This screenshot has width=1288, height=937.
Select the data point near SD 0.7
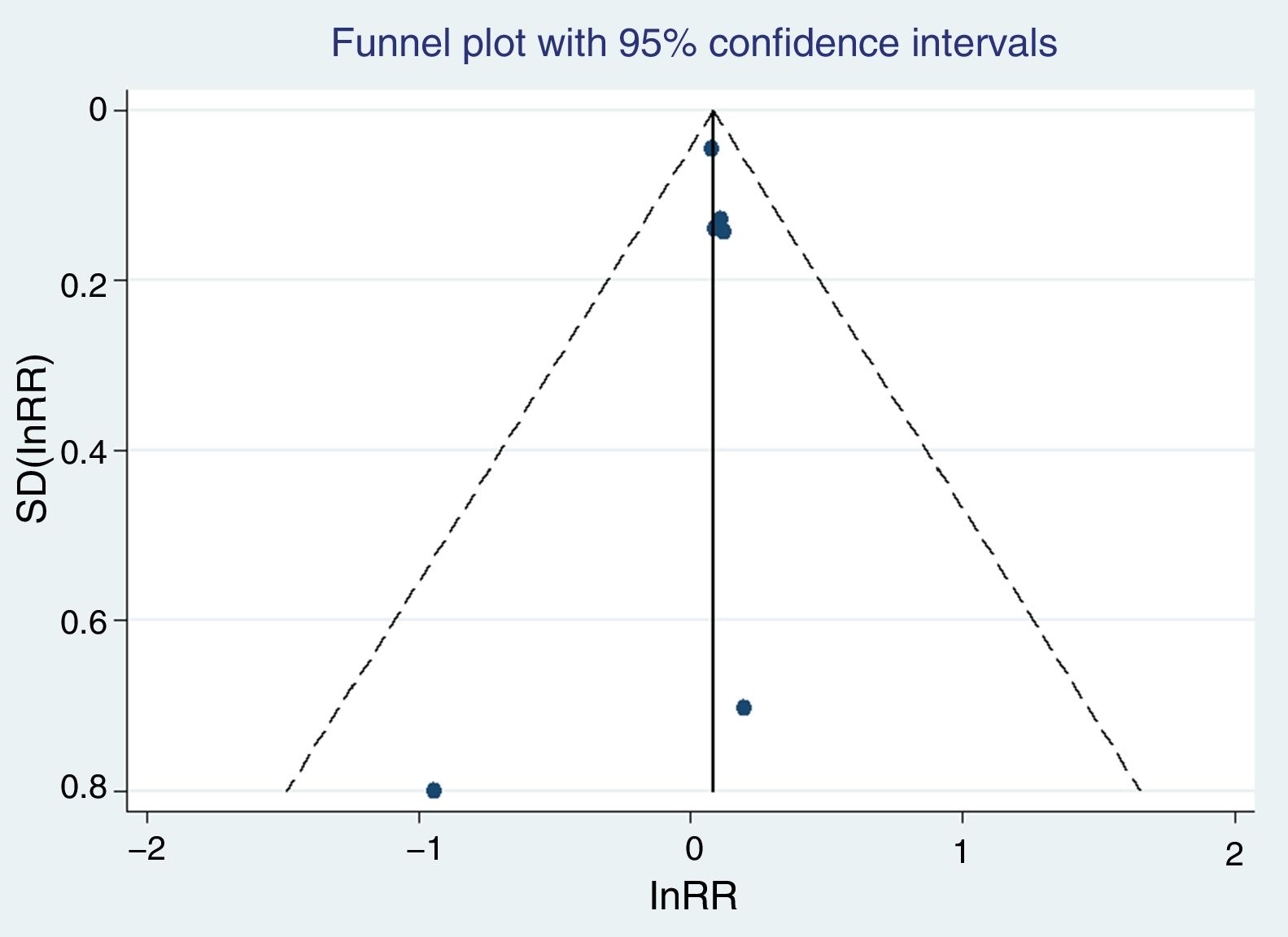point(744,708)
